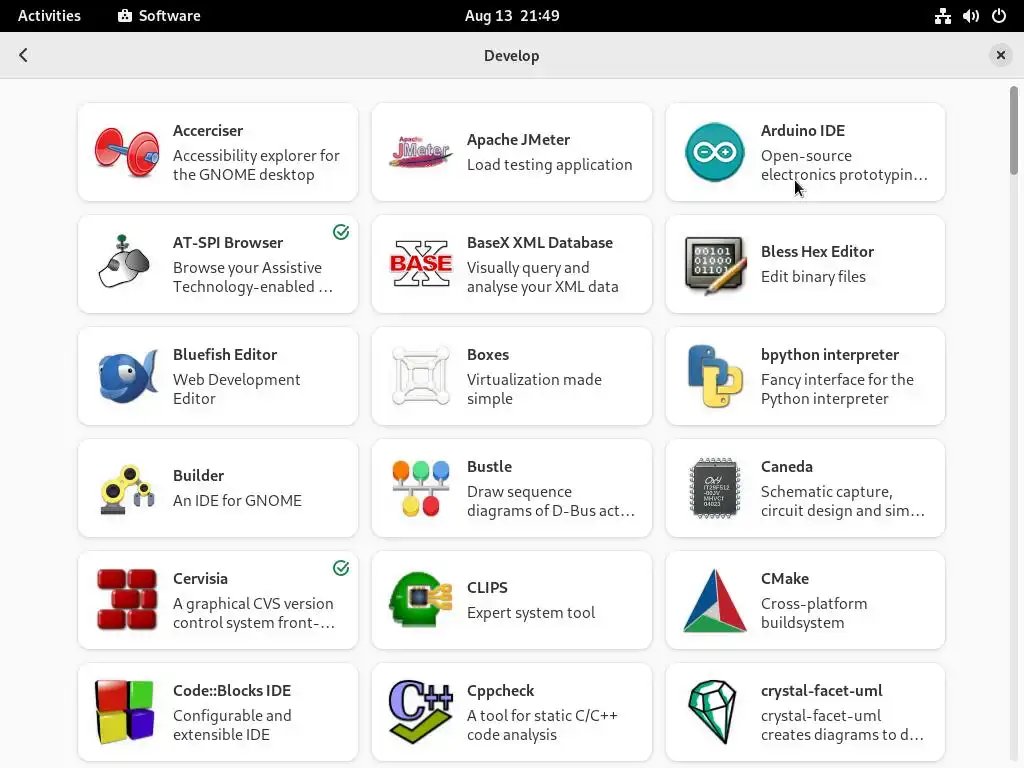Click the Cppcheck C++ checkmark icon
This screenshot has width=1024, height=768.
[421, 712]
